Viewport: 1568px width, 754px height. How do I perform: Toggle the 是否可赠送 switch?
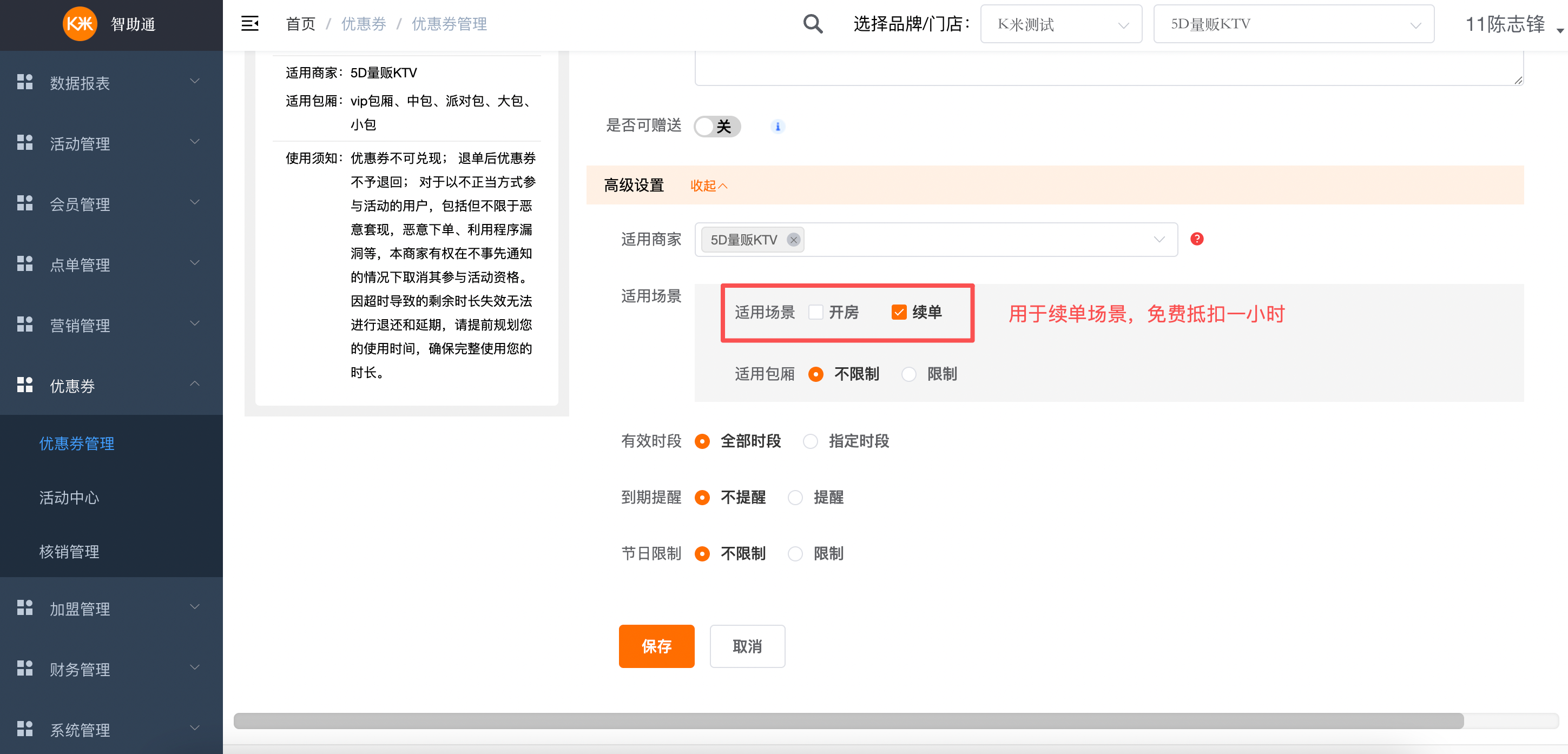click(x=717, y=127)
